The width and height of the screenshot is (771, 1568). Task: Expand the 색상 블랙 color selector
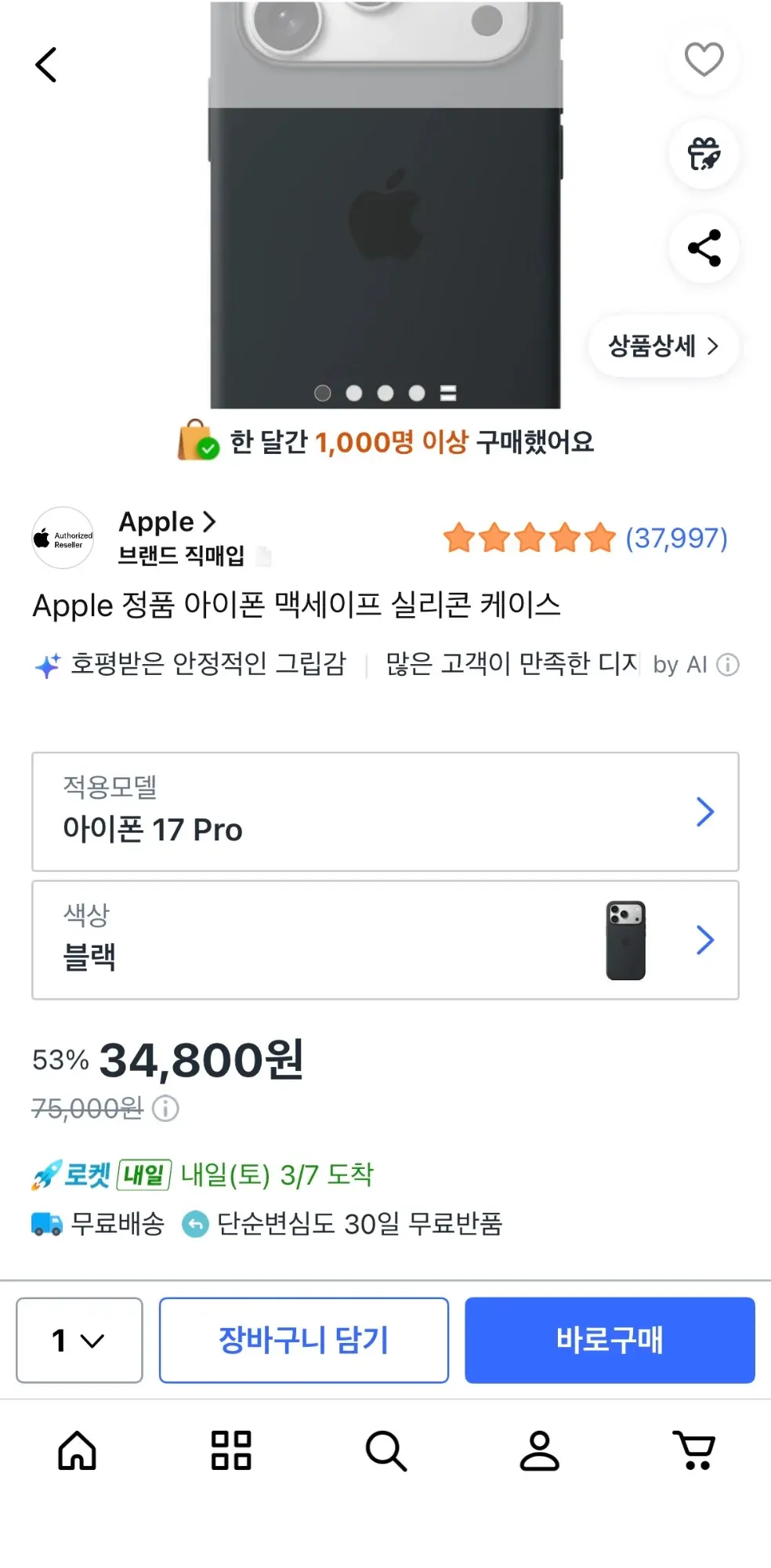[385, 940]
